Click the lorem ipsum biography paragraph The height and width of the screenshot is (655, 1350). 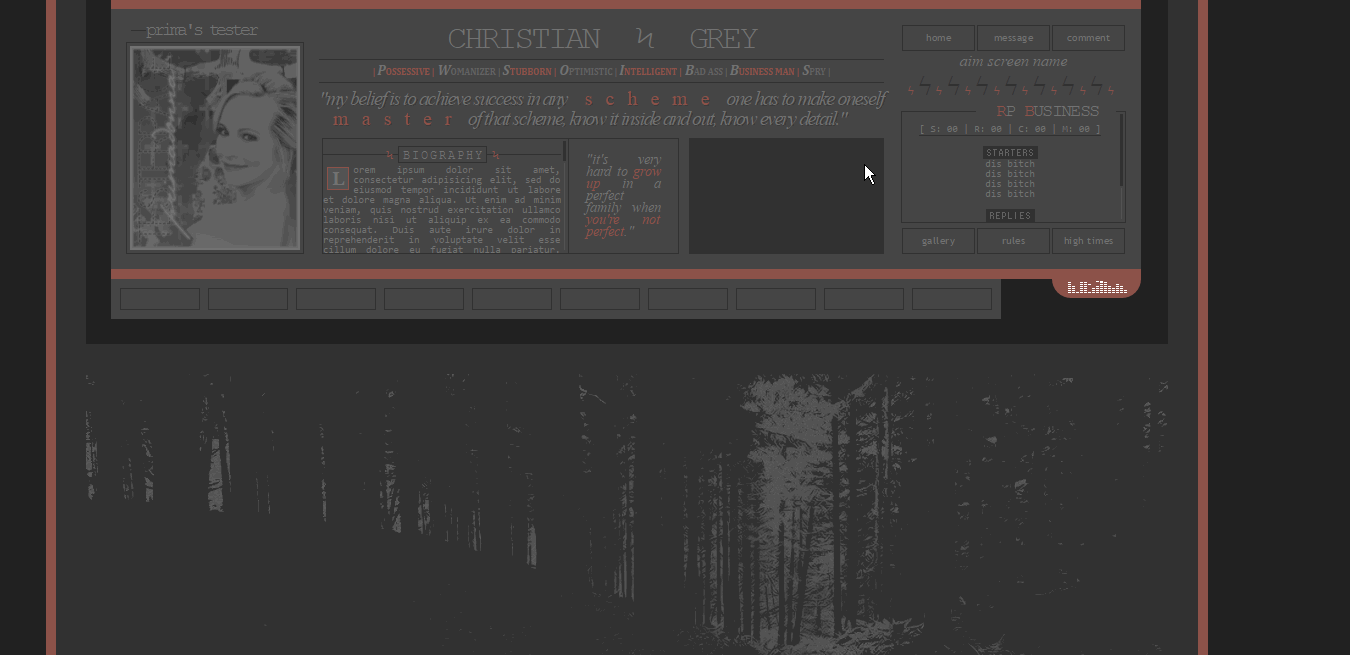tap(442, 209)
